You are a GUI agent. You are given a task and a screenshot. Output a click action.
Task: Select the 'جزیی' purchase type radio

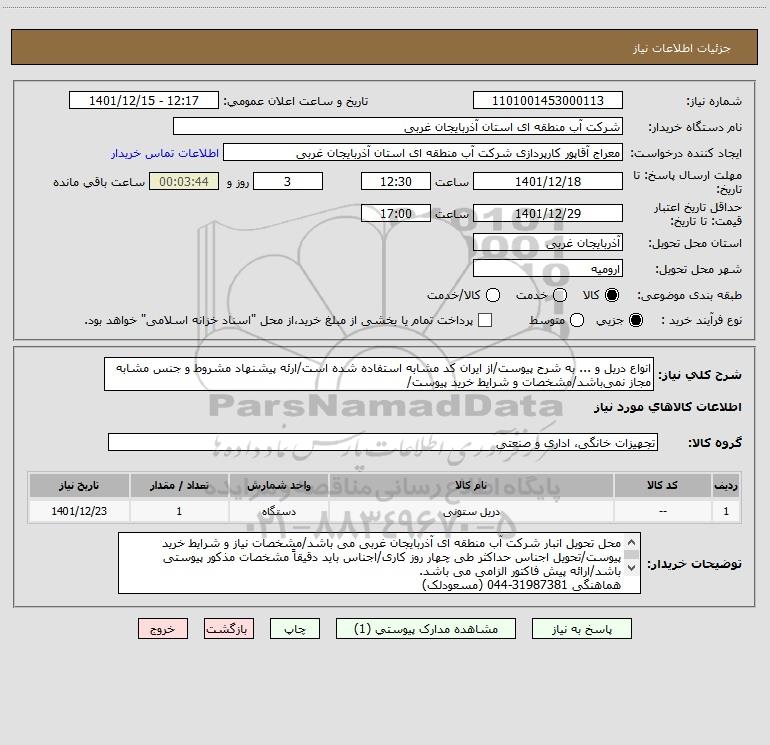(635, 320)
